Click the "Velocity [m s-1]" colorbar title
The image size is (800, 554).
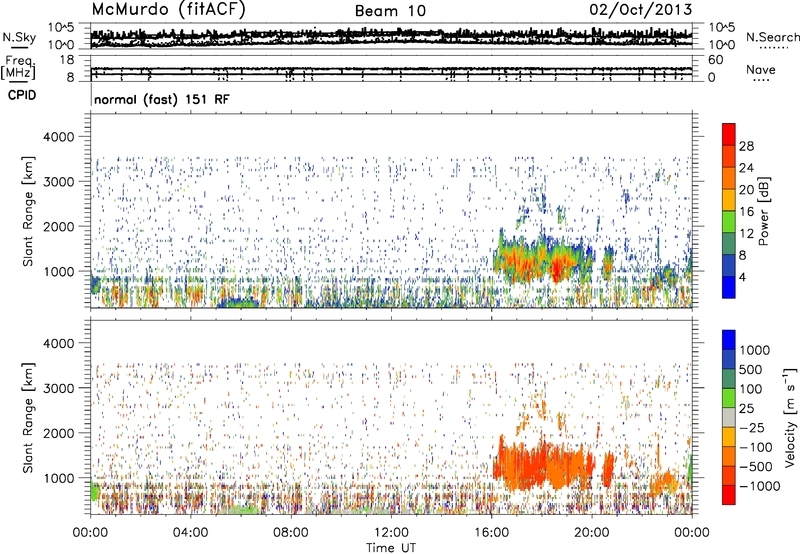791,417
